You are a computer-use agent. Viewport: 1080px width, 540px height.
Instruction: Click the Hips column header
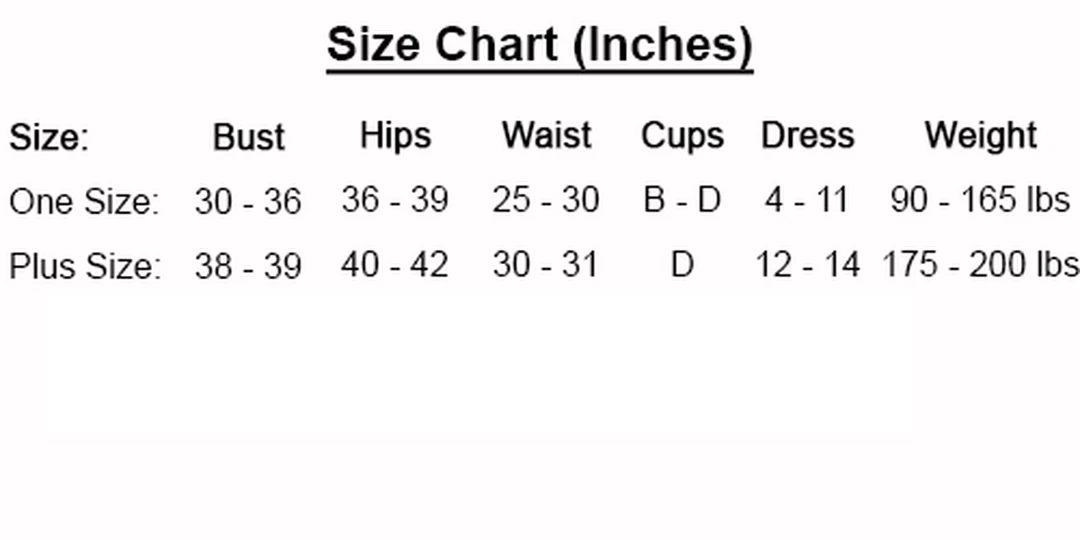(395, 136)
